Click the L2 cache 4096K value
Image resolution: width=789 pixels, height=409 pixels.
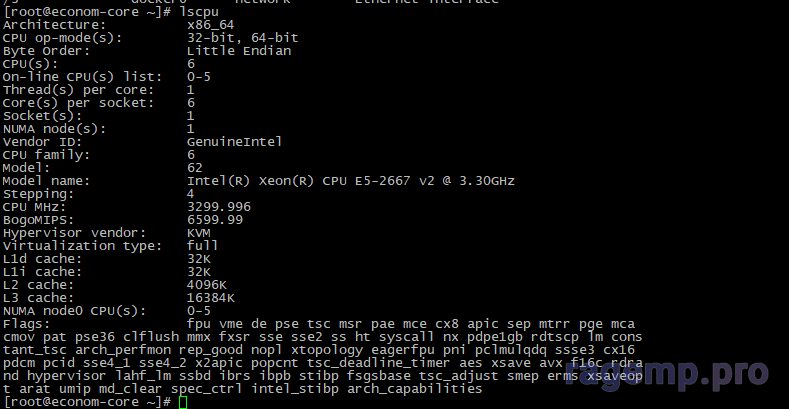pyautogui.click(x=207, y=285)
